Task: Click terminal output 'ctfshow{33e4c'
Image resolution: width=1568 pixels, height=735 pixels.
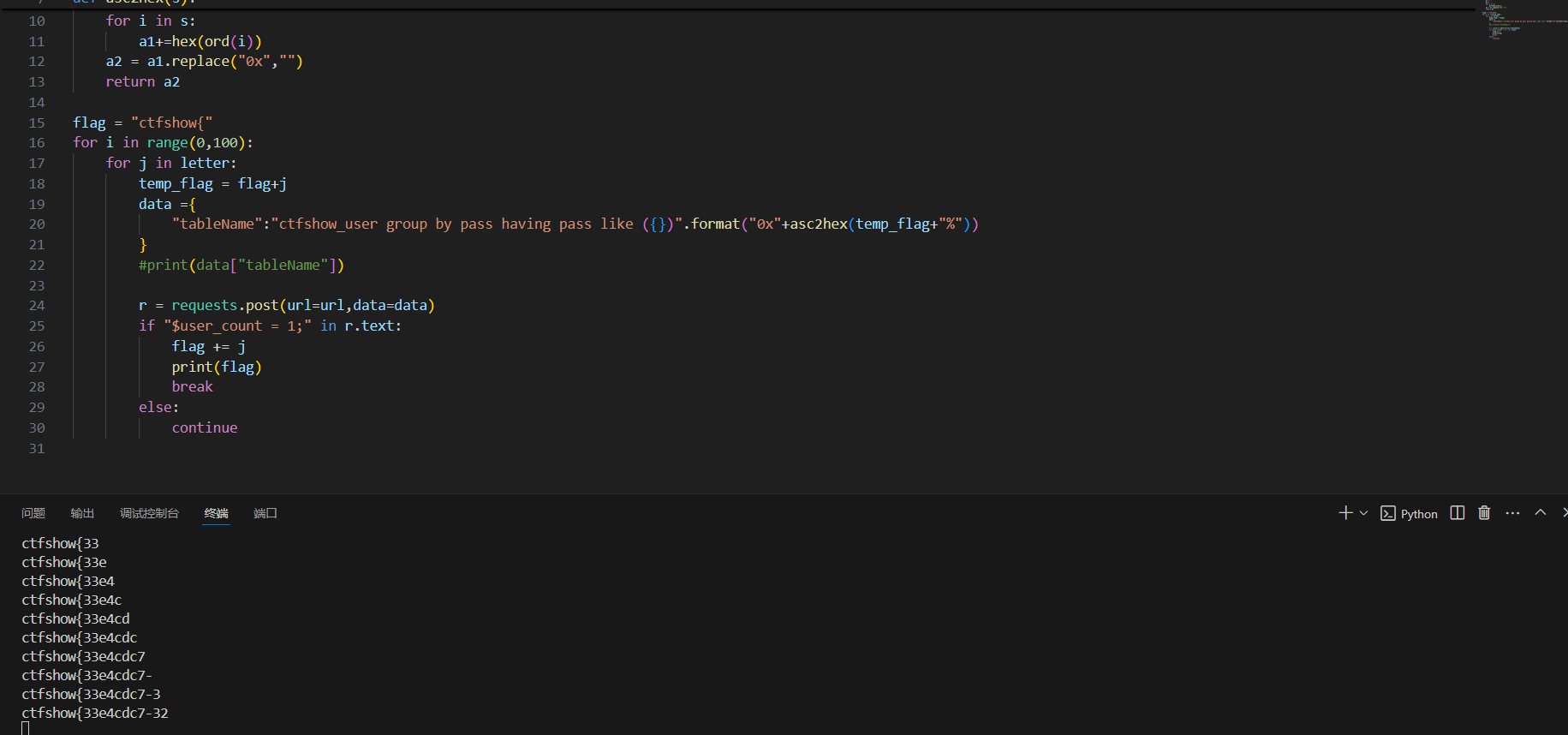Action: [72, 600]
